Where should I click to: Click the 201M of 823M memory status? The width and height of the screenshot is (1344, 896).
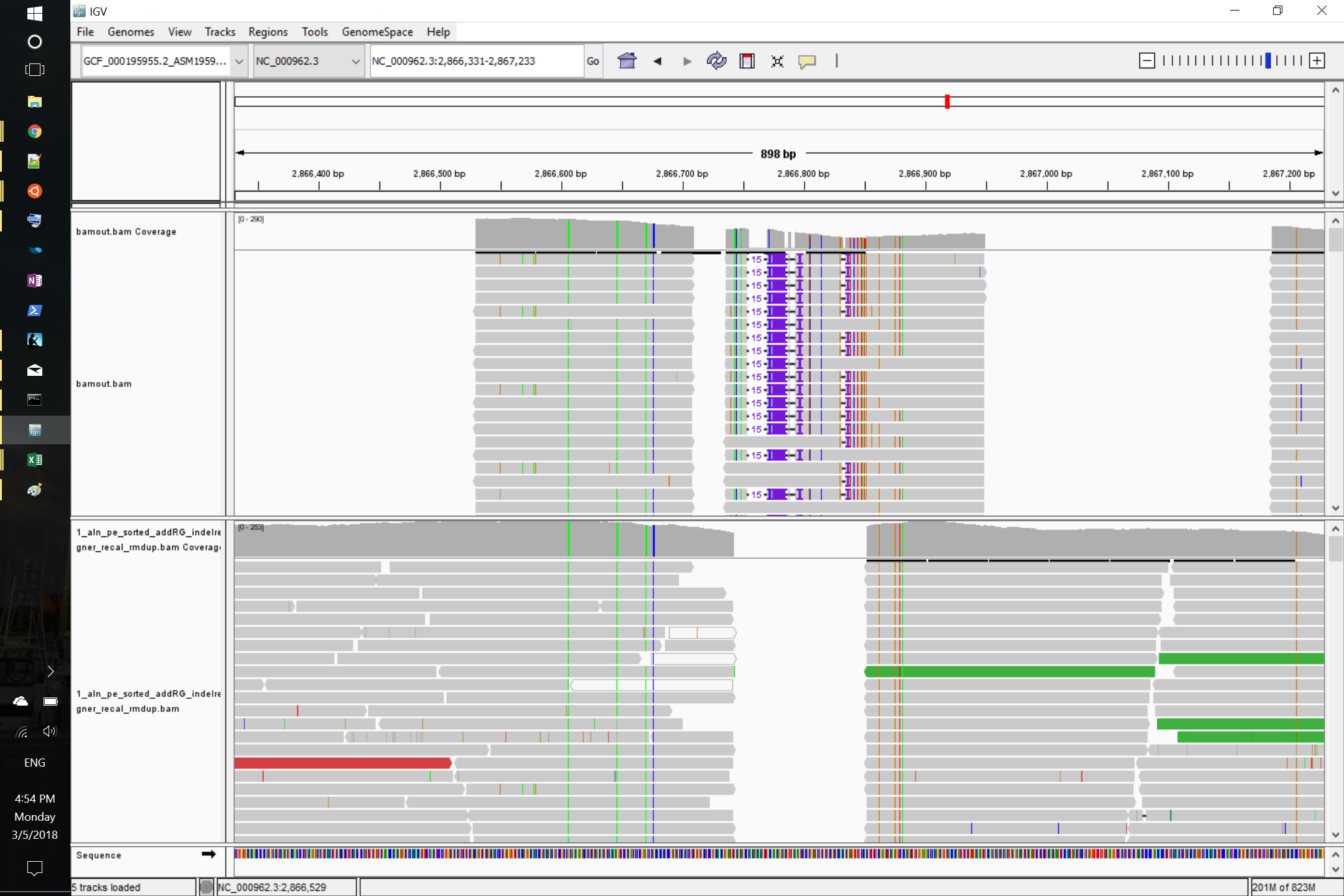(1284, 887)
